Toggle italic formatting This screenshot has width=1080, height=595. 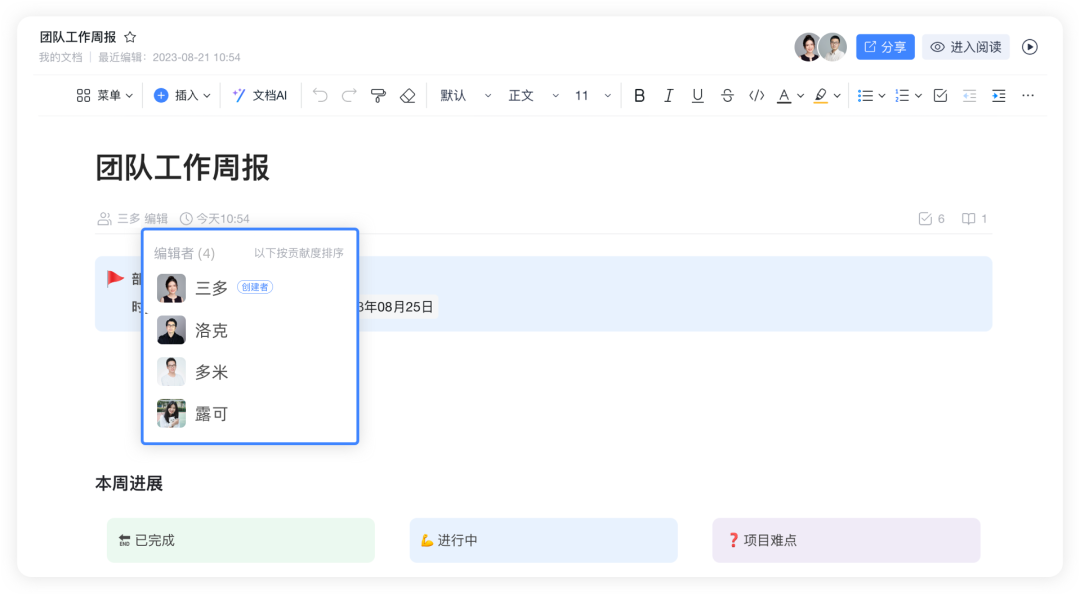coord(669,96)
